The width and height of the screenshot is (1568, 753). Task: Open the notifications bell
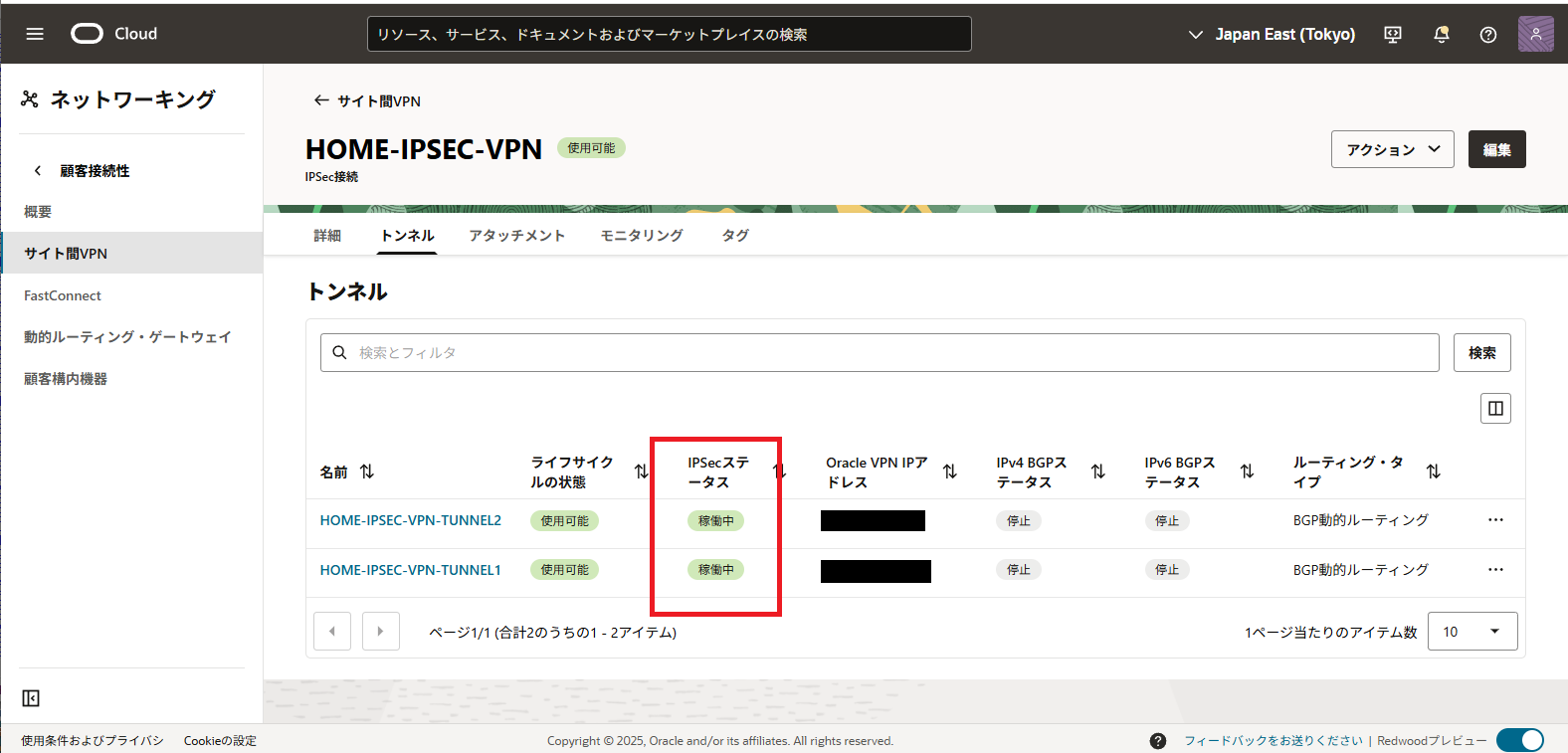(1441, 34)
